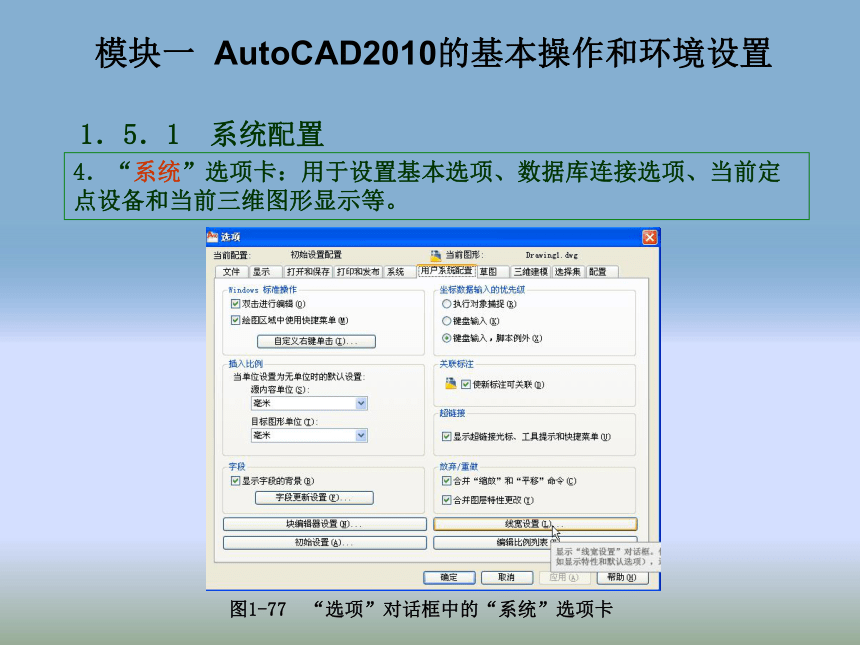Click the 用户系统配置 tab
The image size is (860, 645).
tap(446, 270)
